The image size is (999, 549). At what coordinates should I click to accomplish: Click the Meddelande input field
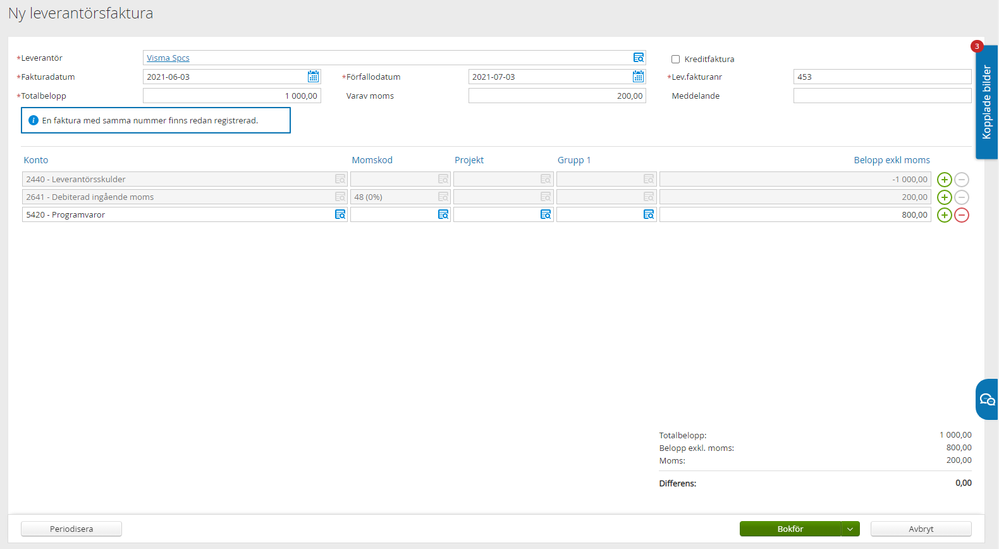point(881,96)
